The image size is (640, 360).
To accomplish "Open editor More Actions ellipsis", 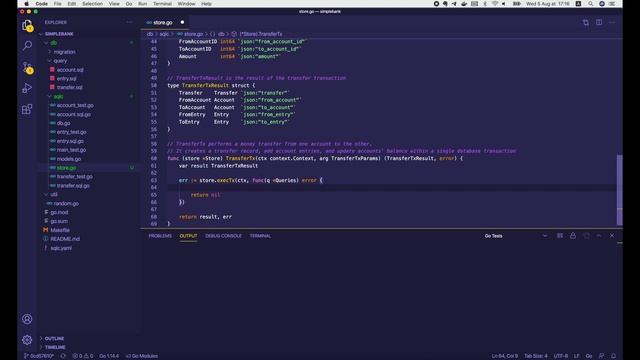I will coord(612,22).
